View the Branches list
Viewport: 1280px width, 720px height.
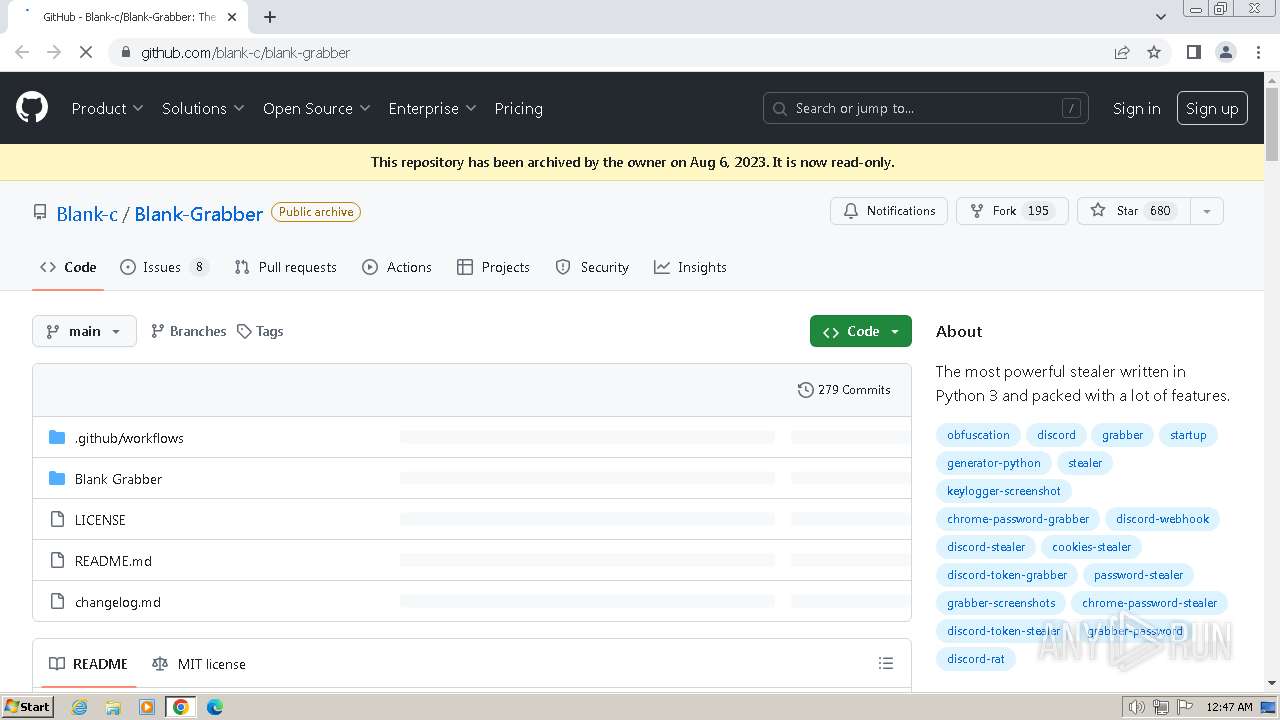pyautogui.click(x=188, y=331)
